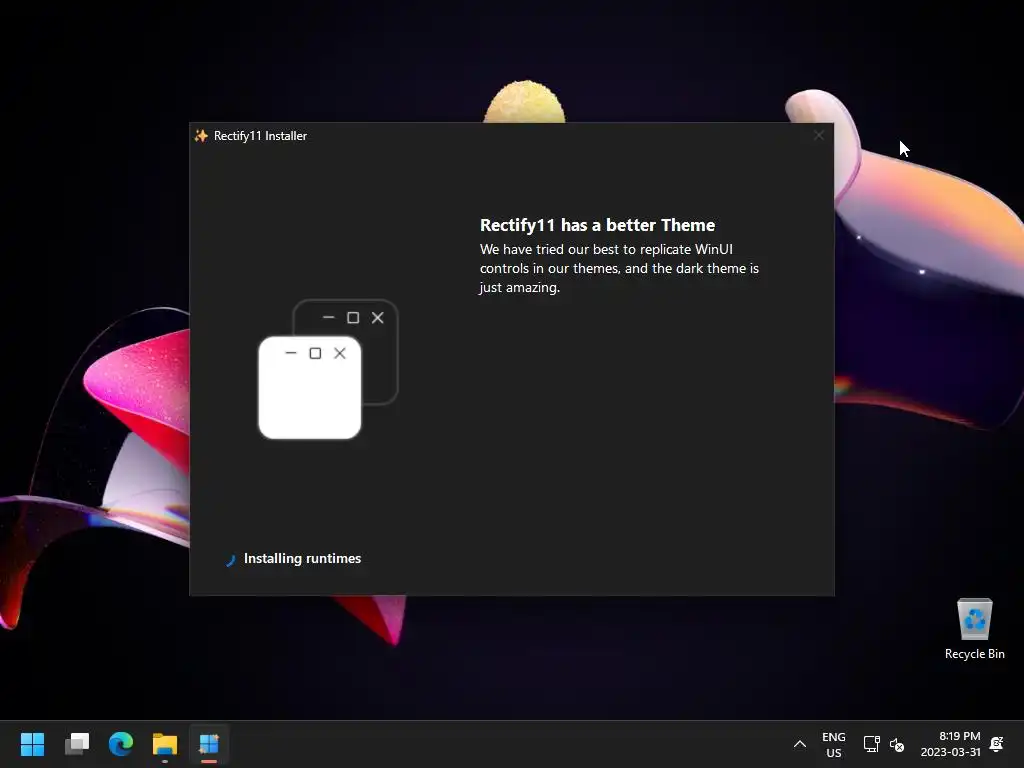
Task: Click the 'Installing runtimes' status text
Action: [x=302, y=558]
